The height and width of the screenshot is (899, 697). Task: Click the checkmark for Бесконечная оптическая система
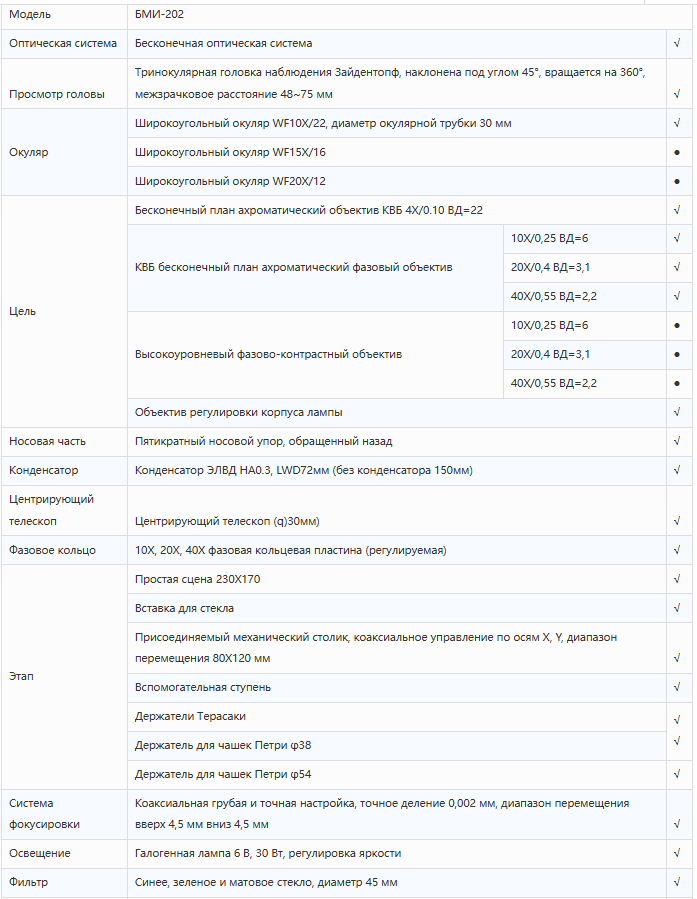pos(678,44)
